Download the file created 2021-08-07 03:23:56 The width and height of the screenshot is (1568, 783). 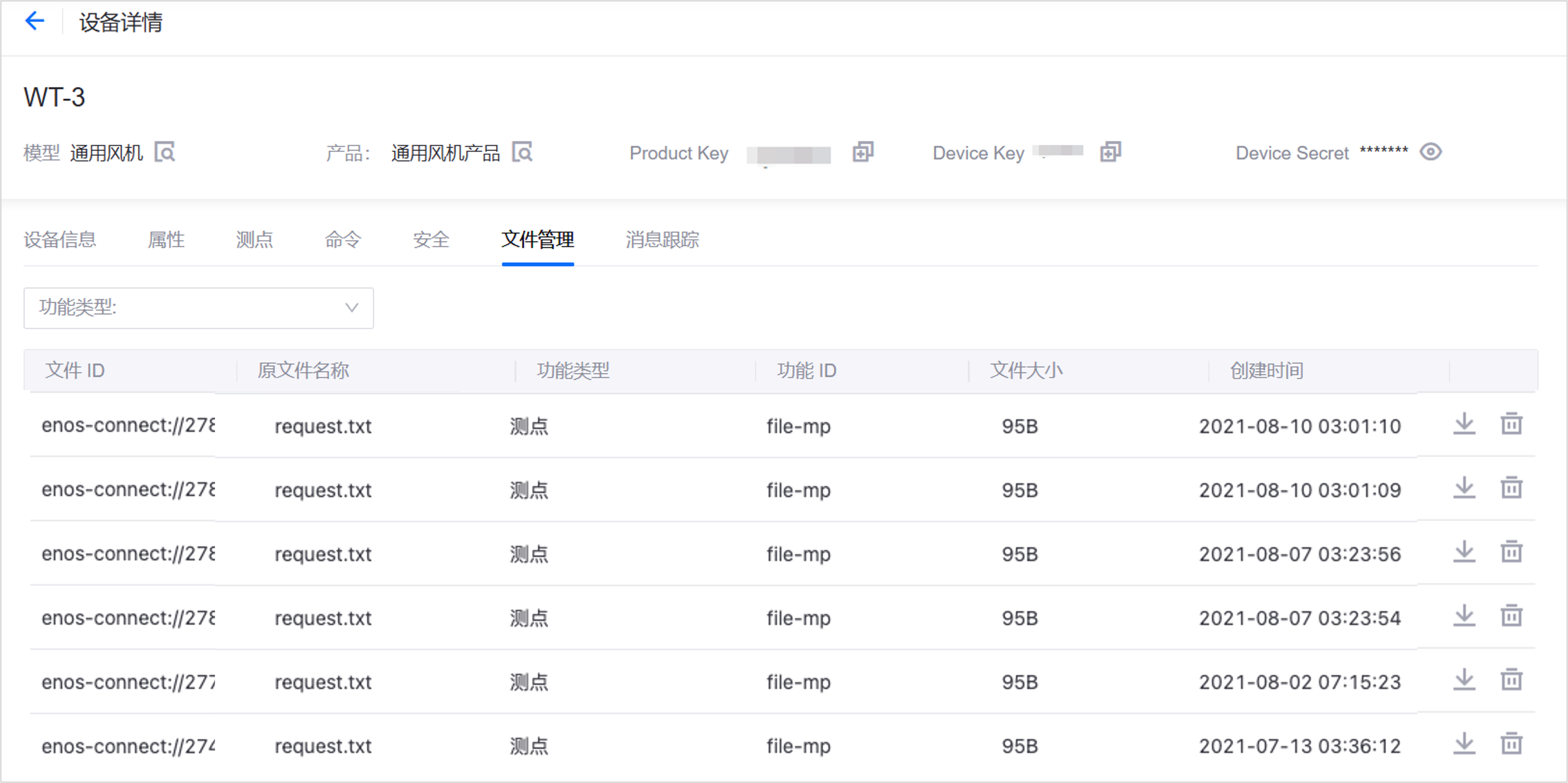point(1464,552)
